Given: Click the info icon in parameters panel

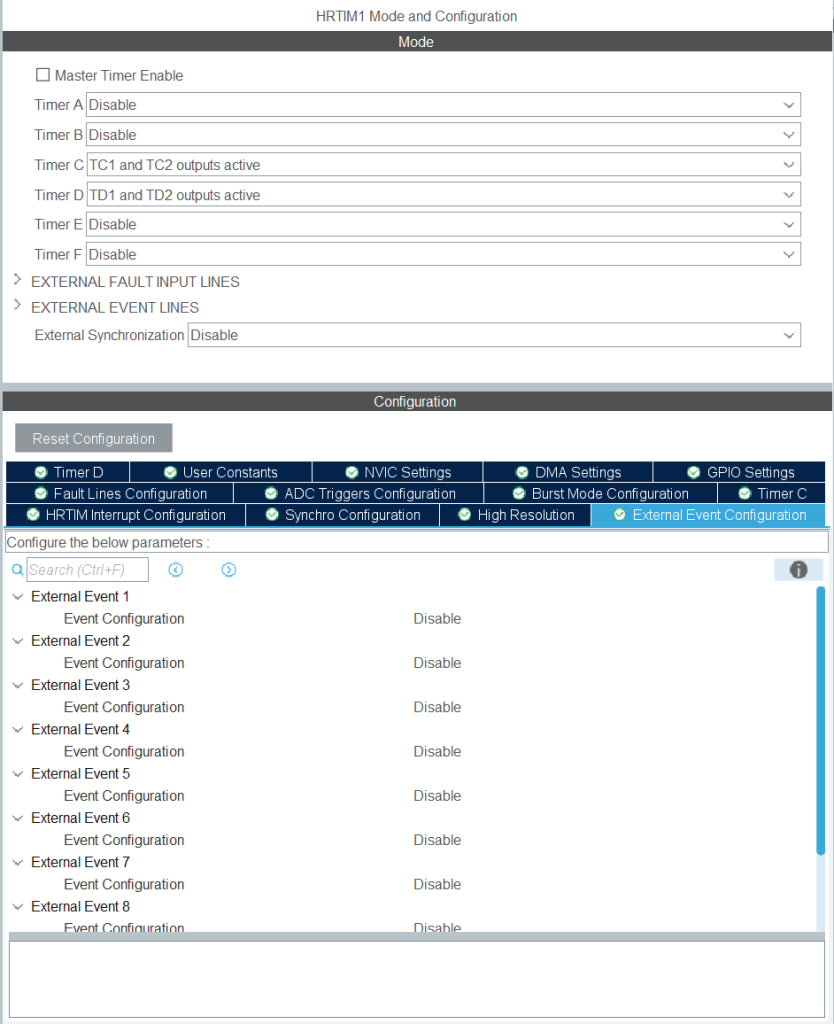Looking at the screenshot, I should 798,570.
